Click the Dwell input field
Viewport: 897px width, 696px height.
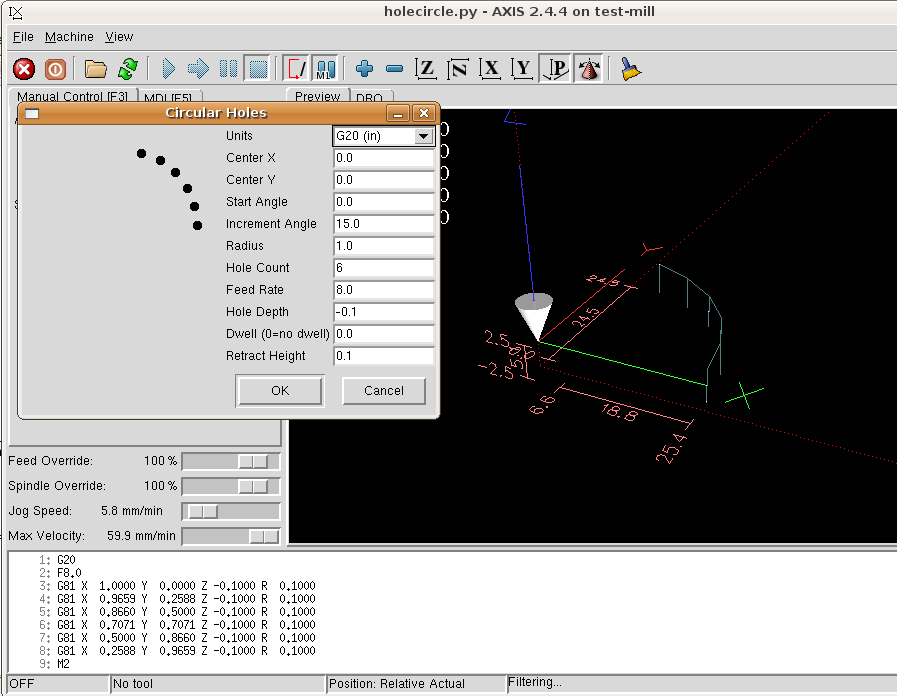click(383, 334)
